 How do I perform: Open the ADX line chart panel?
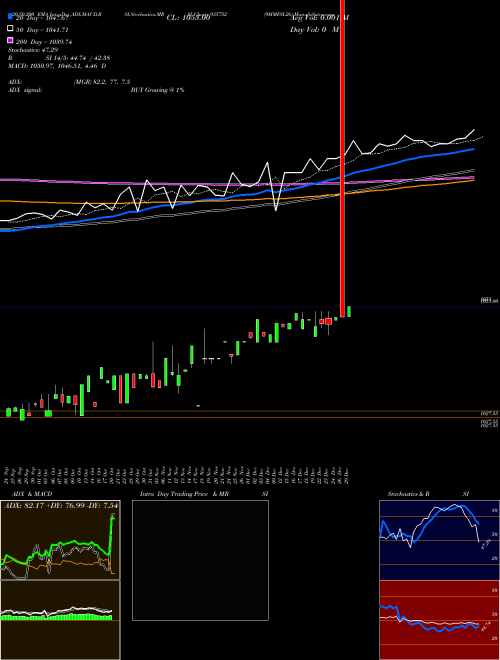[x=60, y=540]
